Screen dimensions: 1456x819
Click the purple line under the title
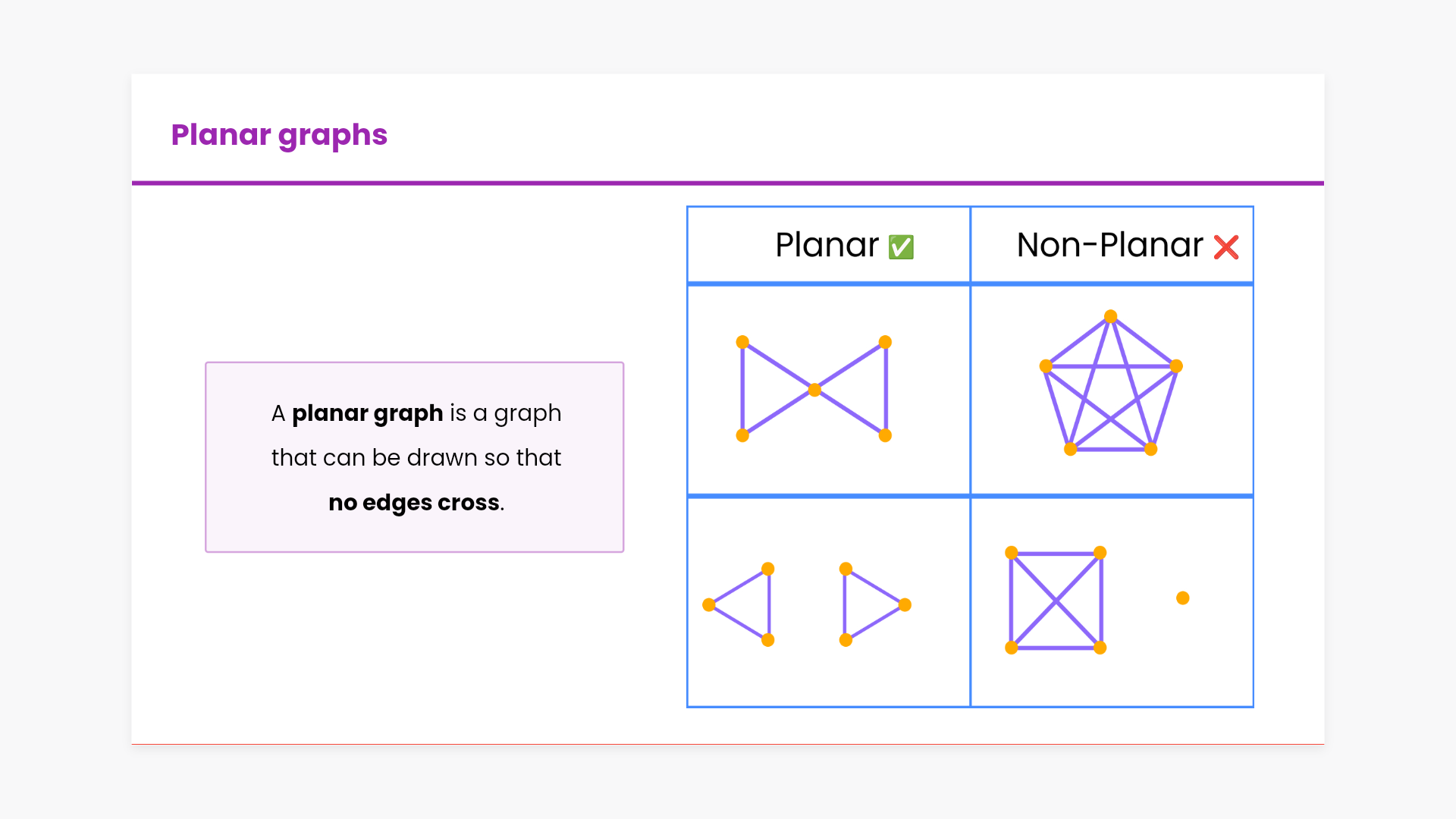pos(728,183)
